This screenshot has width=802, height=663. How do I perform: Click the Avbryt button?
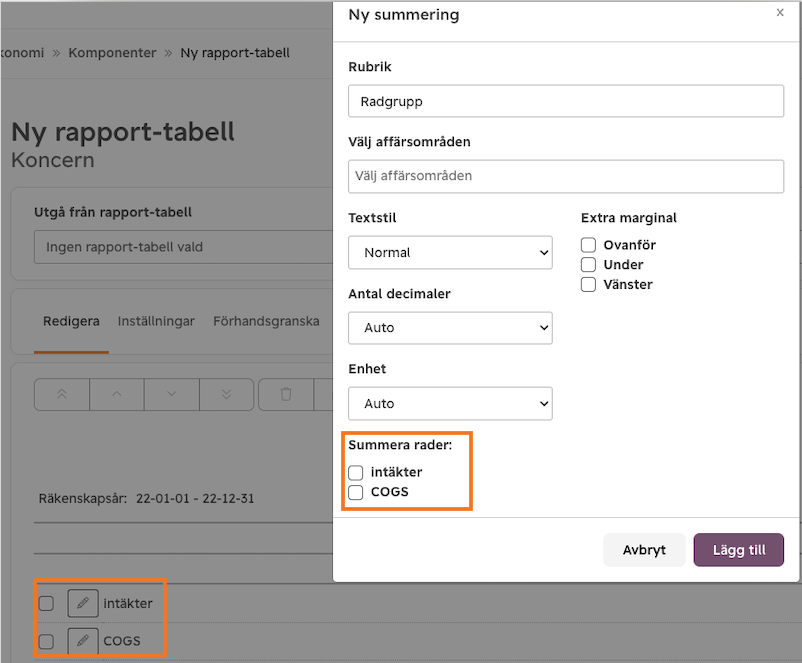point(644,550)
